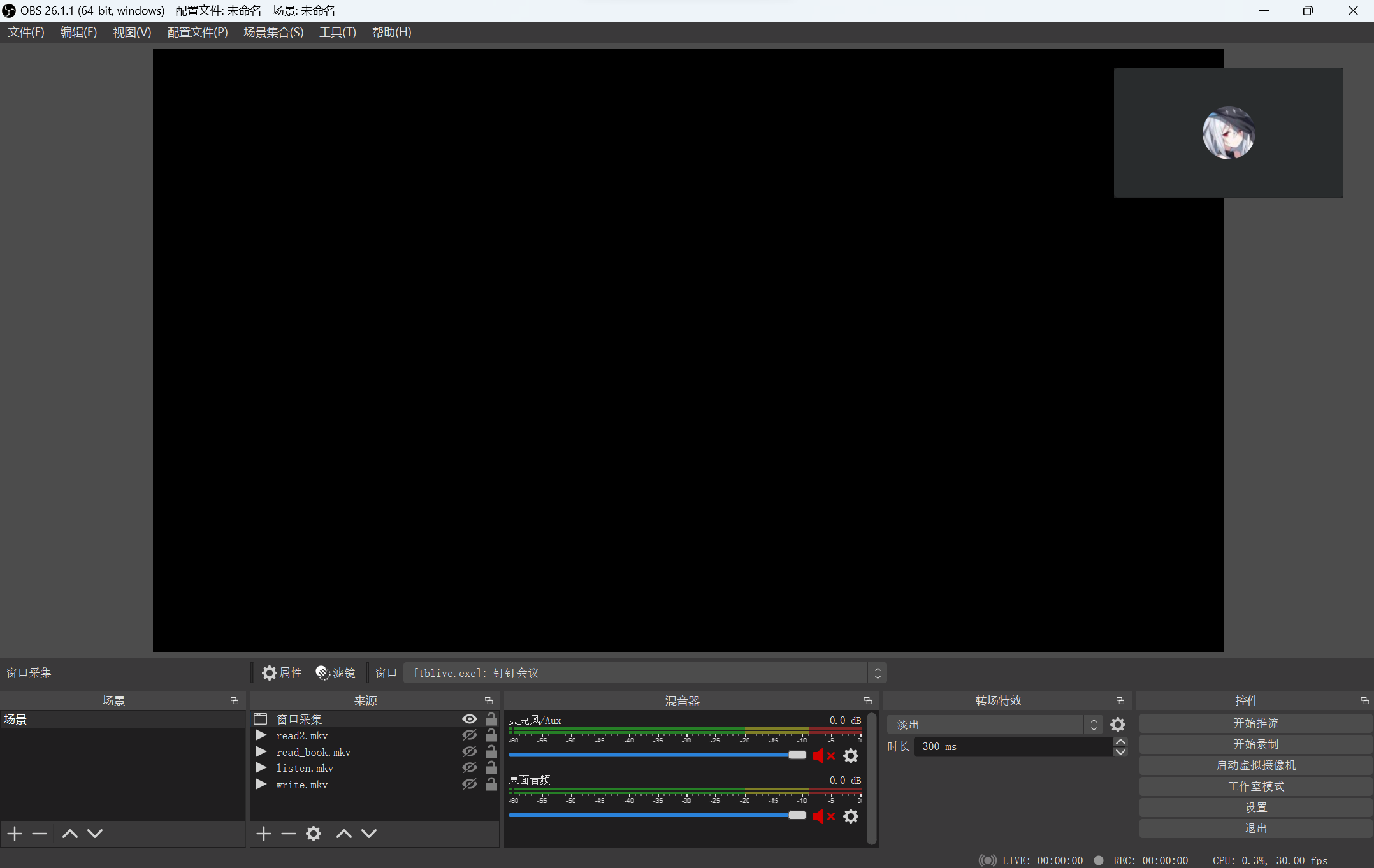Toggle lock on 窗口采集 source
The height and width of the screenshot is (868, 1374).
pyautogui.click(x=491, y=719)
